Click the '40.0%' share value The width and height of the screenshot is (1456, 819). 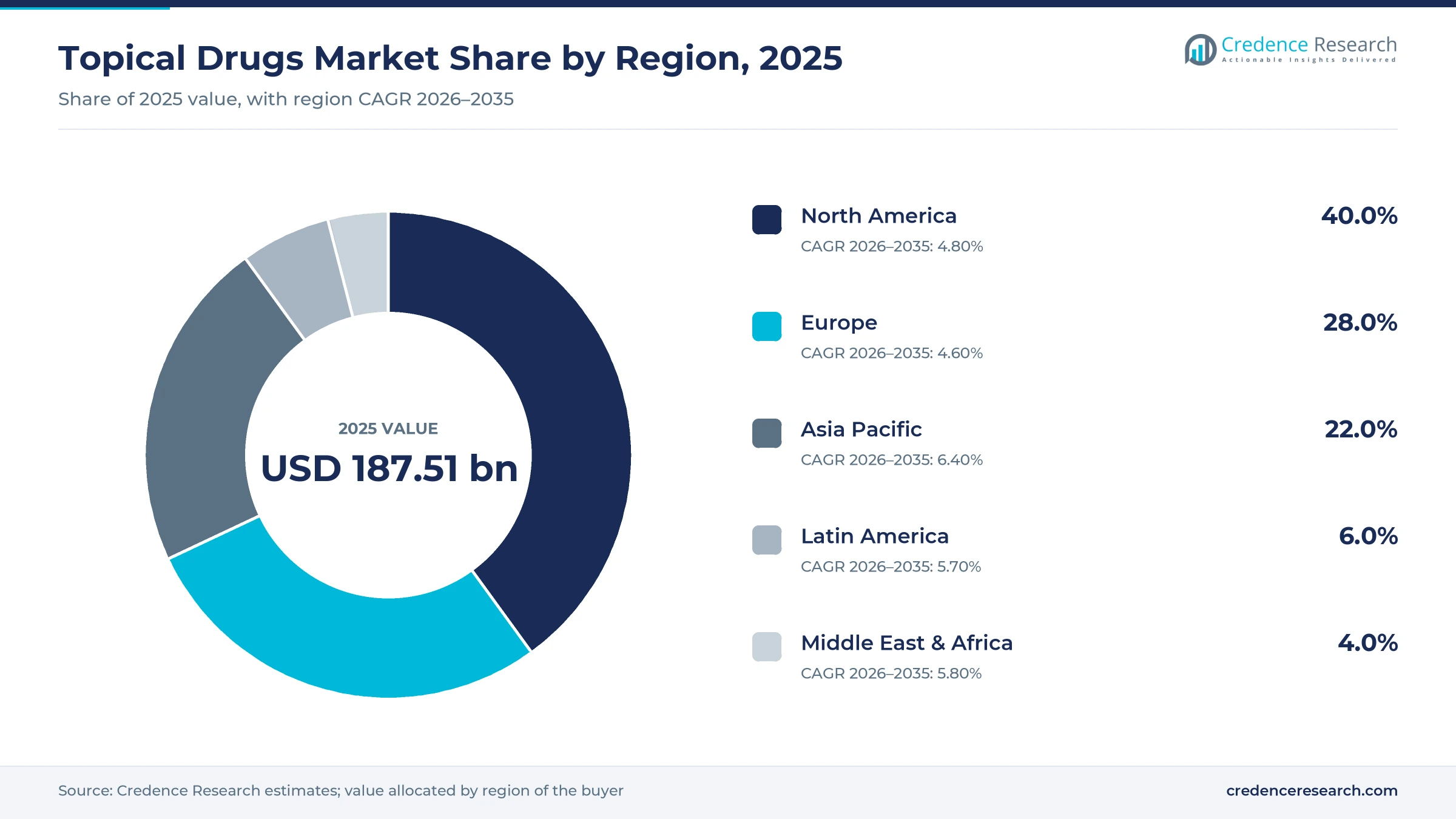[x=1360, y=216]
